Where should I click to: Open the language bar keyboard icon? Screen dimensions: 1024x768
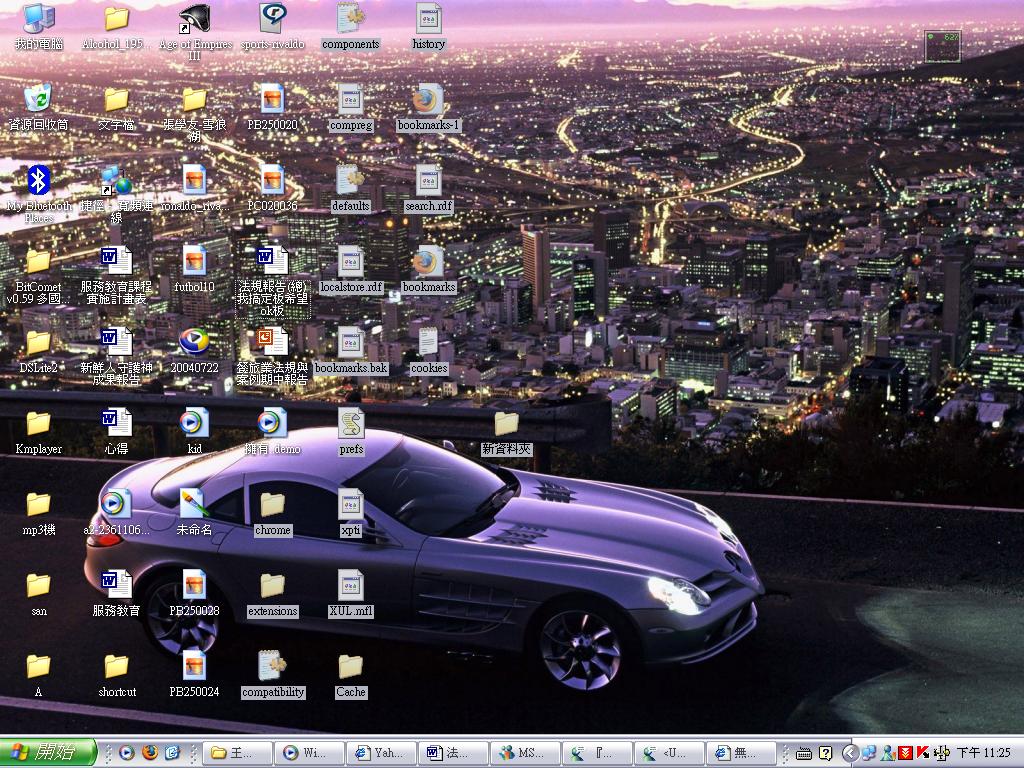click(803, 753)
